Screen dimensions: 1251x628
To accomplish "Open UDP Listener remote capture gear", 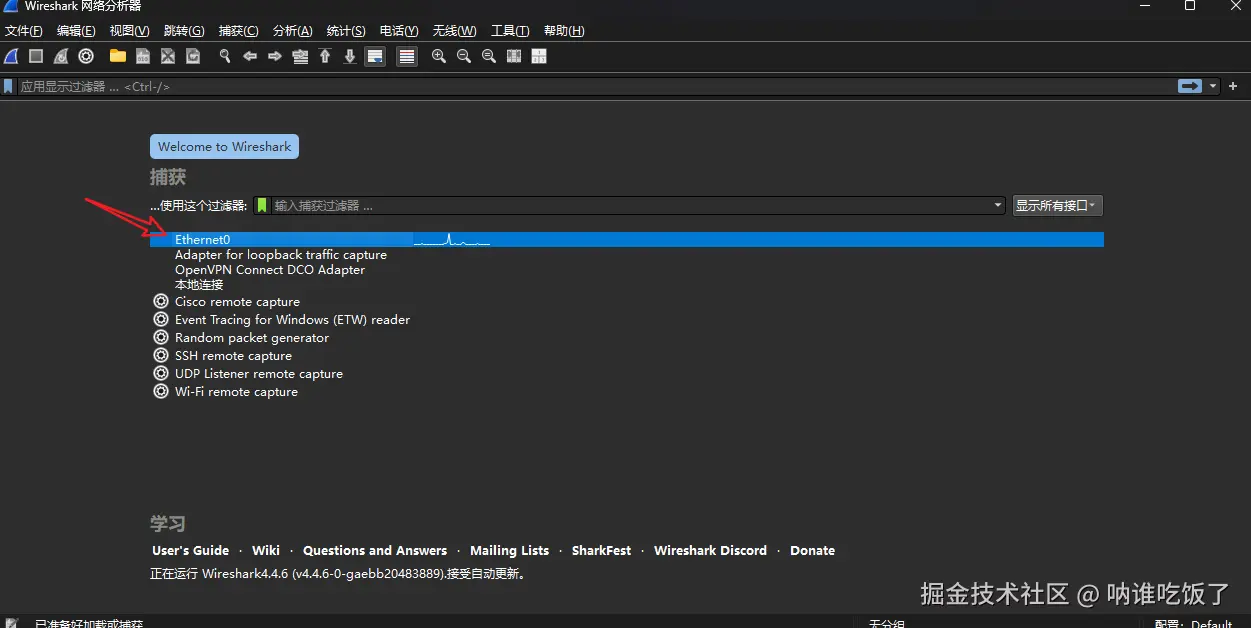I will [161, 374].
